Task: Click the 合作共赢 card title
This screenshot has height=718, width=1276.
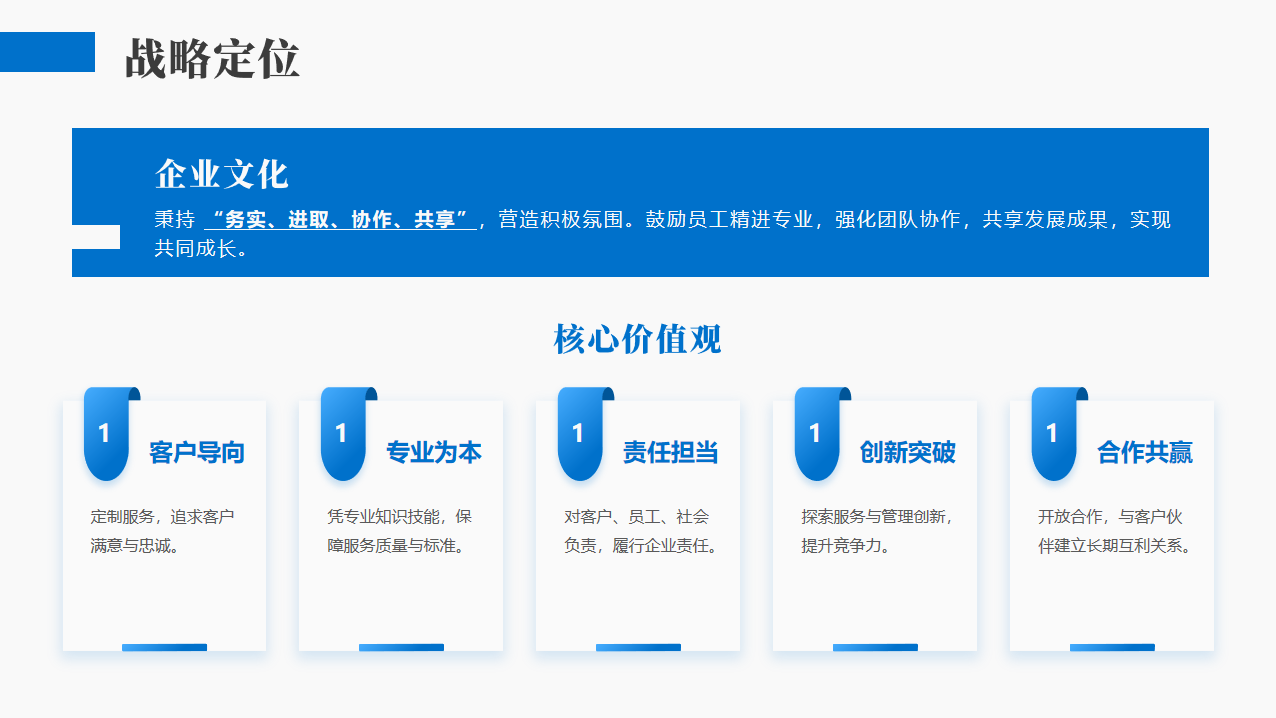Action: pyautogui.click(x=1145, y=452)
